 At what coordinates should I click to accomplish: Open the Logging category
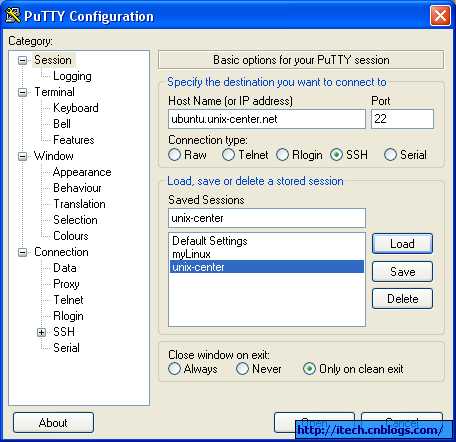tap(72, 76)
